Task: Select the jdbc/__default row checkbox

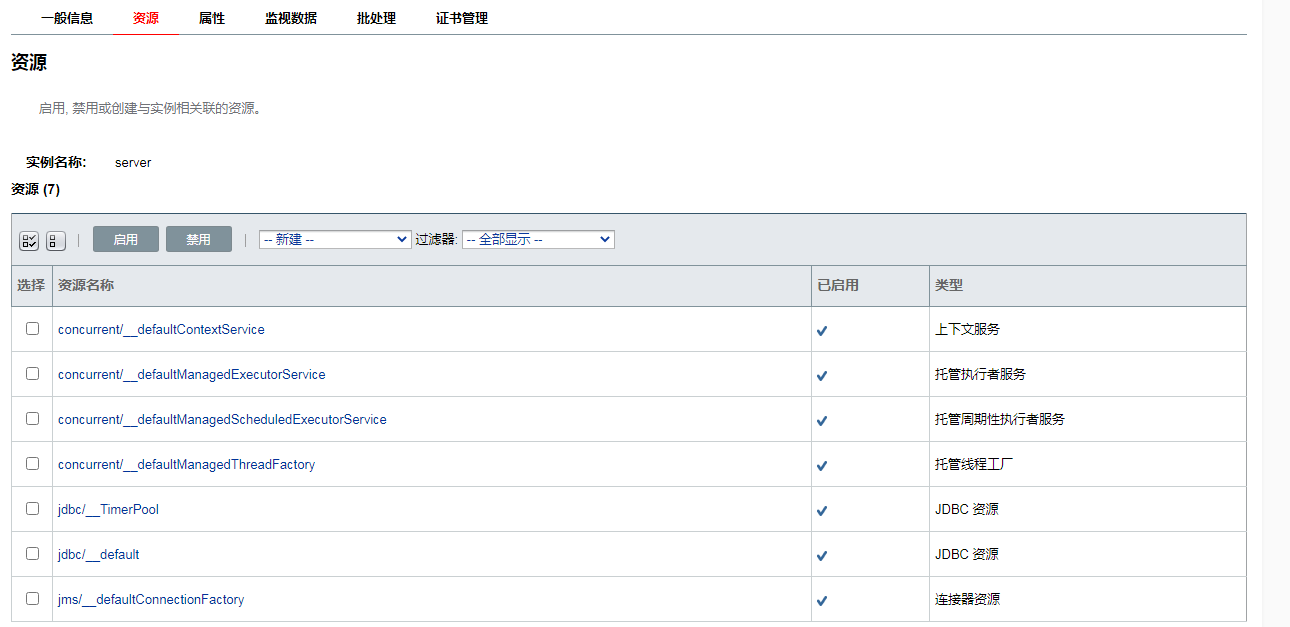Action: [x=32, y=553]
